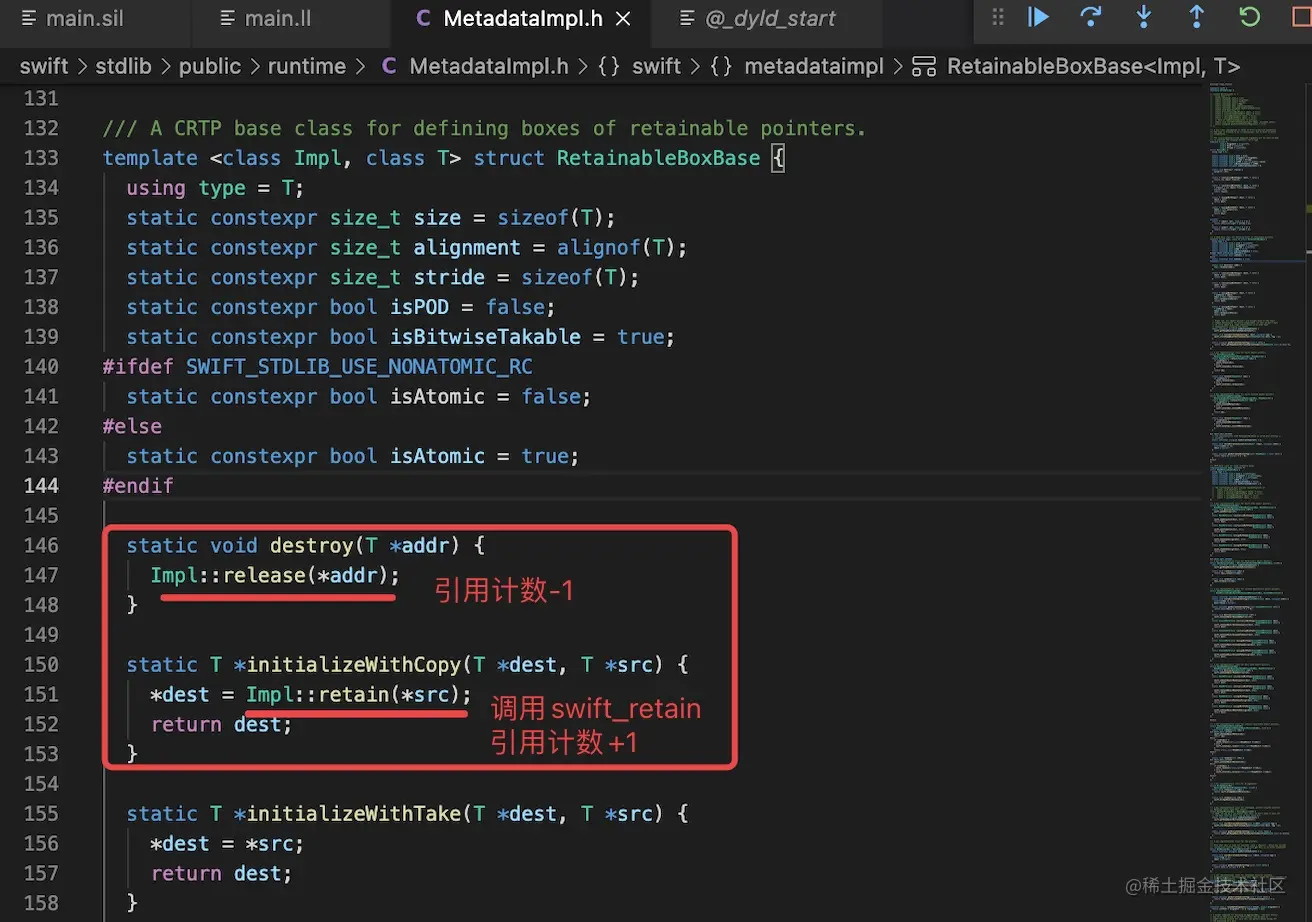Image resolution: width=1312 pixels, height=922 pixels.
Task: Click 'using type = T;' on line 134
Action: coord(215,188)
